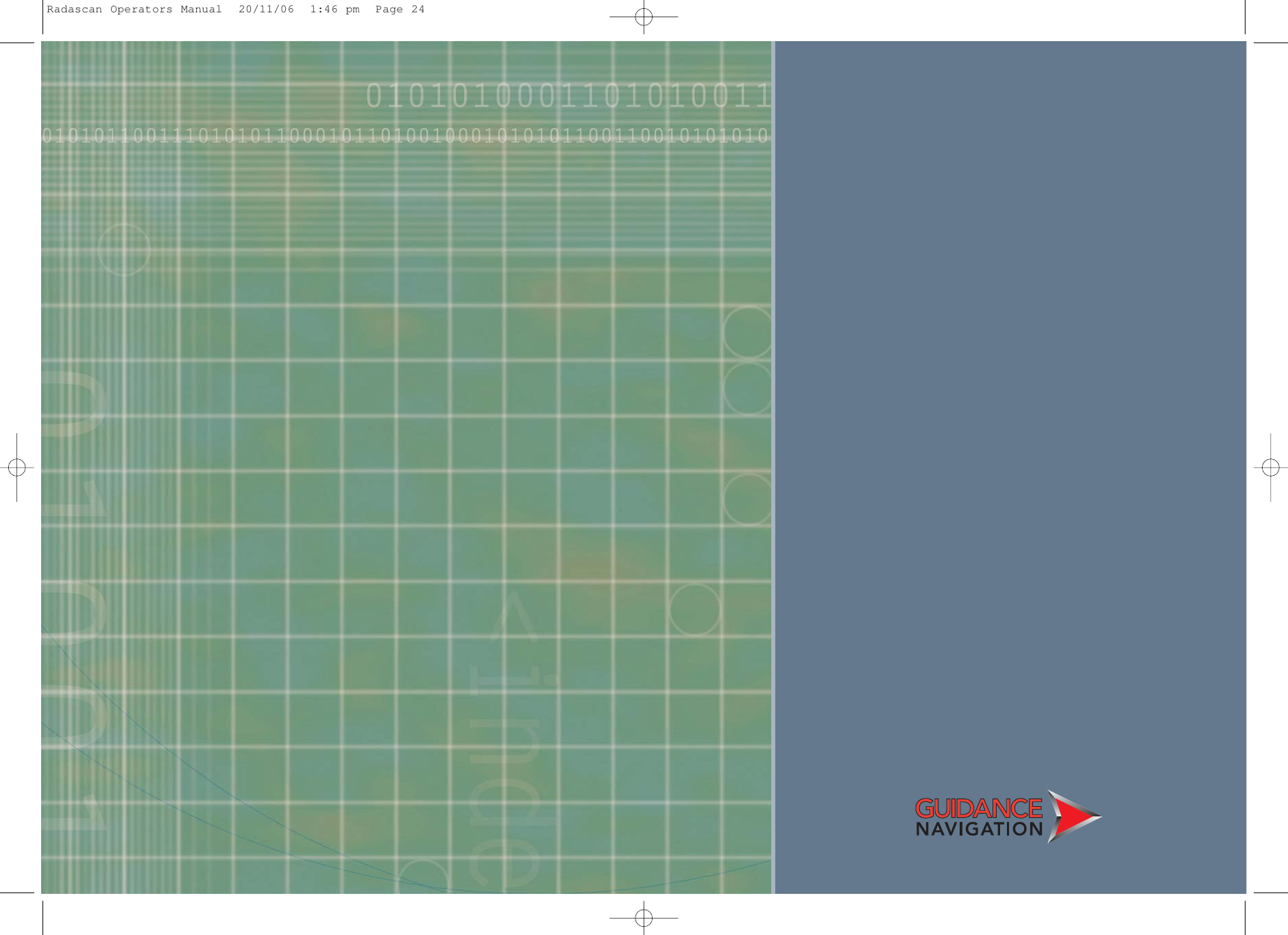
Task: Click the 'Page 24' header text
Action: point(400,10)
